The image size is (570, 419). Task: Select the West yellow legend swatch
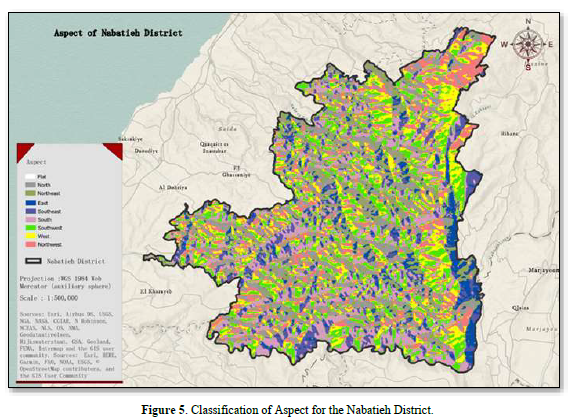(30, 236)
